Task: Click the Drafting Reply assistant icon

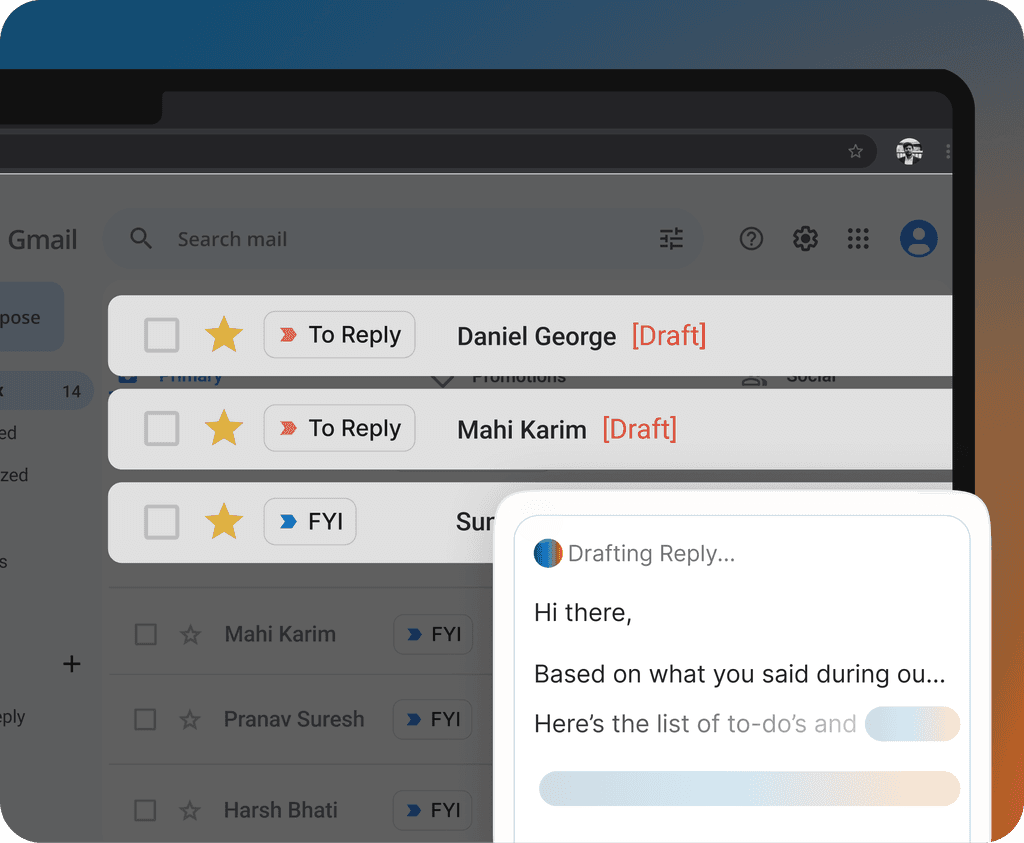Action: [x=548, y=554]
